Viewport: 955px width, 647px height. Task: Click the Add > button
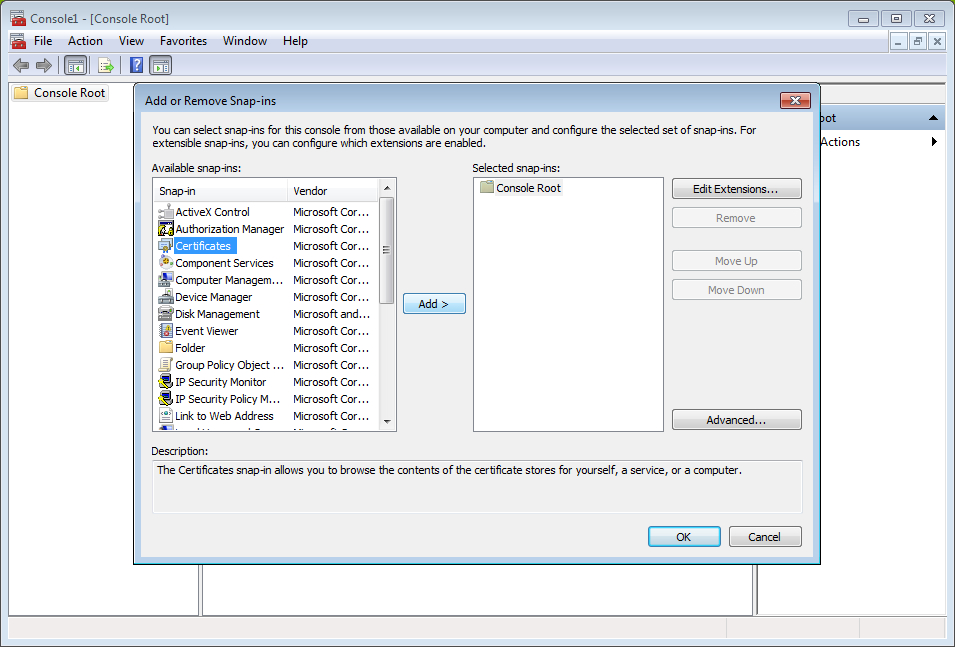pyautogui.click(x=434, y=303)
